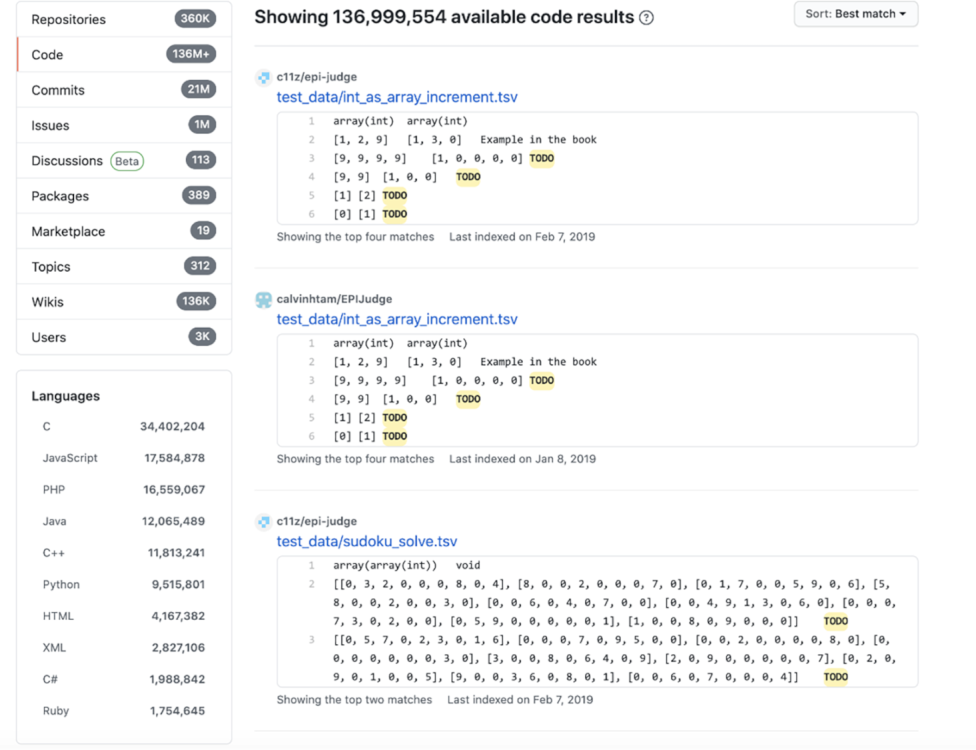Open the Sort: Best match dropdown
Screen dimensions: 976x750
pyautogui.click(x=855, y=14)
